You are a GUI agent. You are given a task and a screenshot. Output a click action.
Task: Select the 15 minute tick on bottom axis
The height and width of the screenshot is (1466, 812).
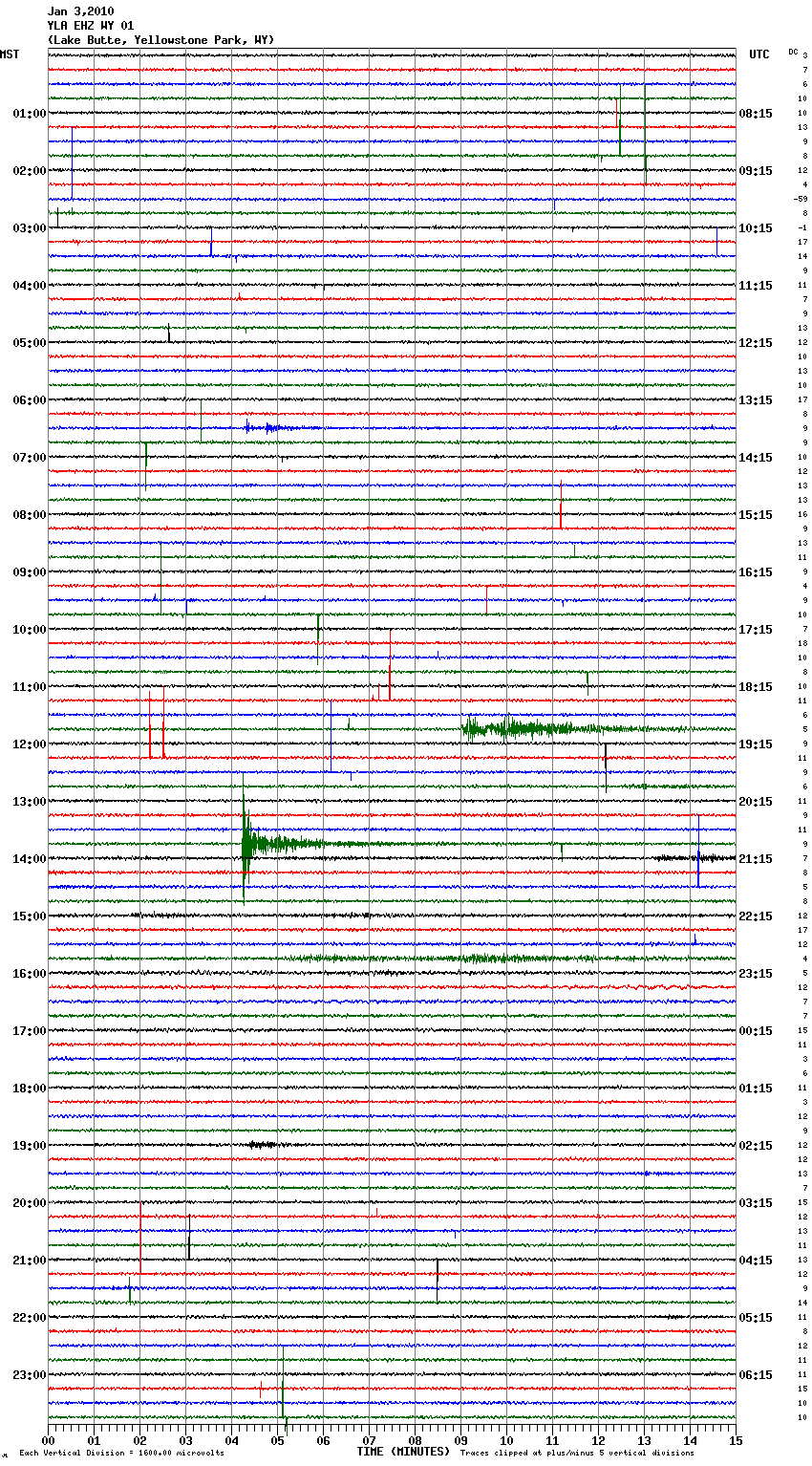click(735, 1440)
